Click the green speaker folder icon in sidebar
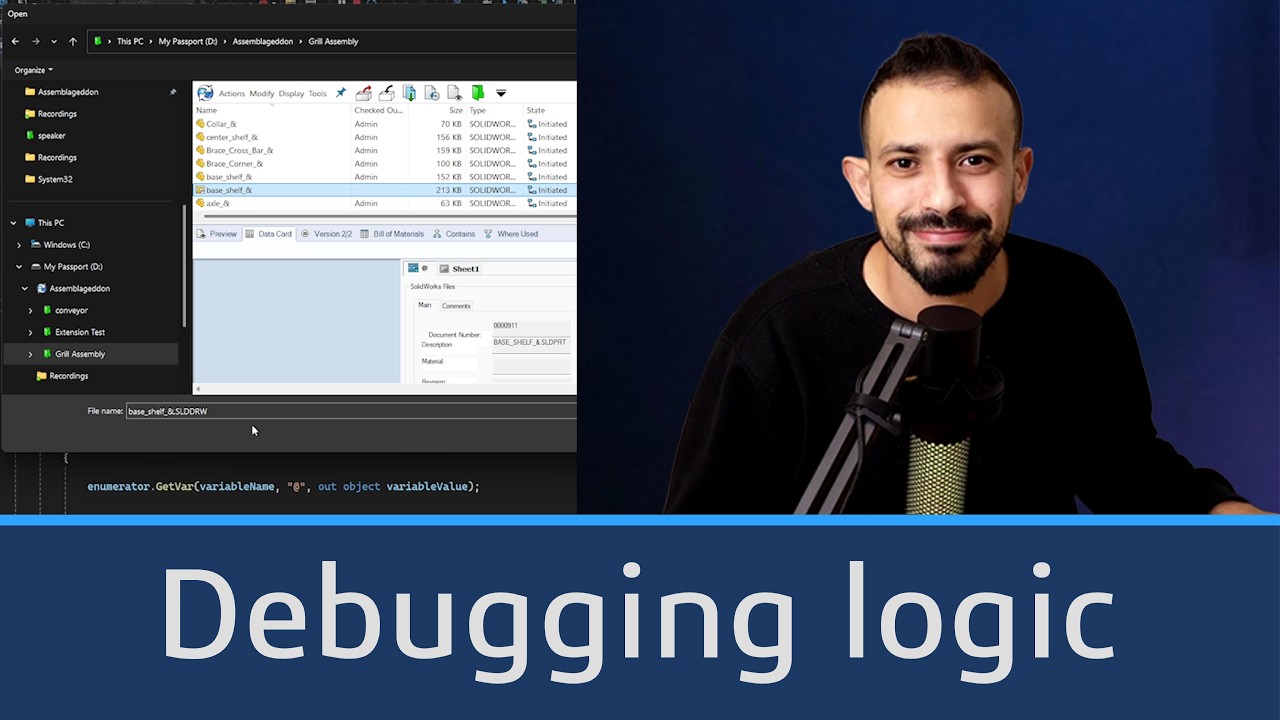1280x720 pixels. tap(30, 135)
